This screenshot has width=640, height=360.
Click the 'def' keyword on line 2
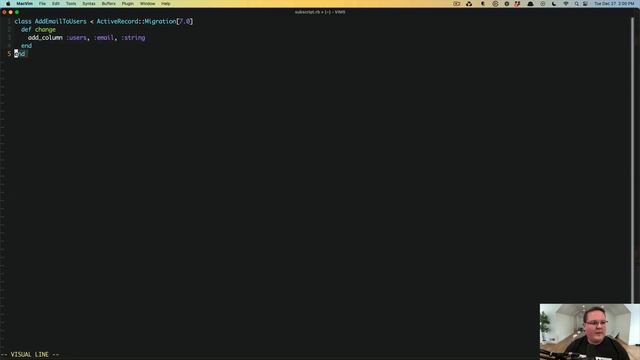coord(26,29)
